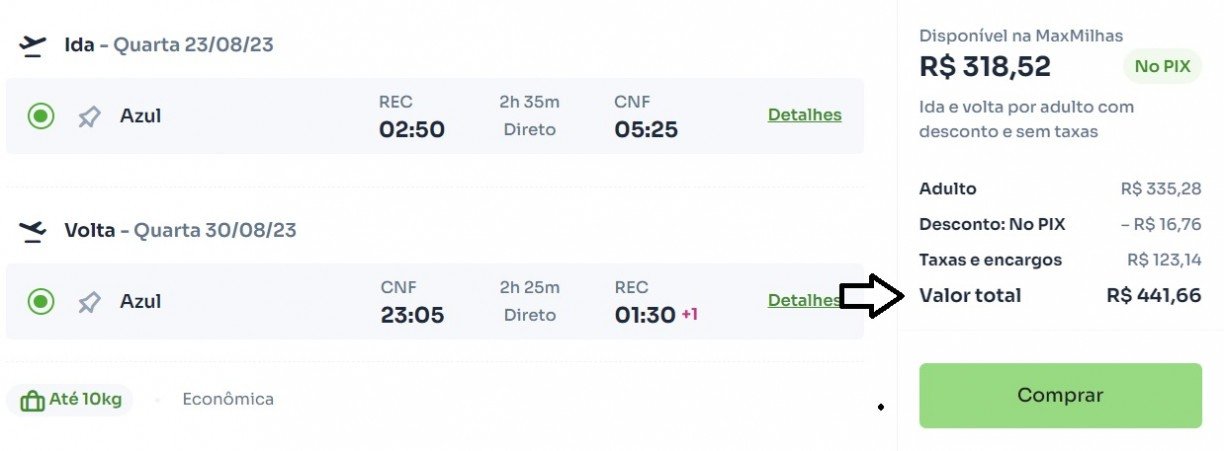Click the Comprar button
This screenshot has height=451, width=1224.
click(1060, 395)
